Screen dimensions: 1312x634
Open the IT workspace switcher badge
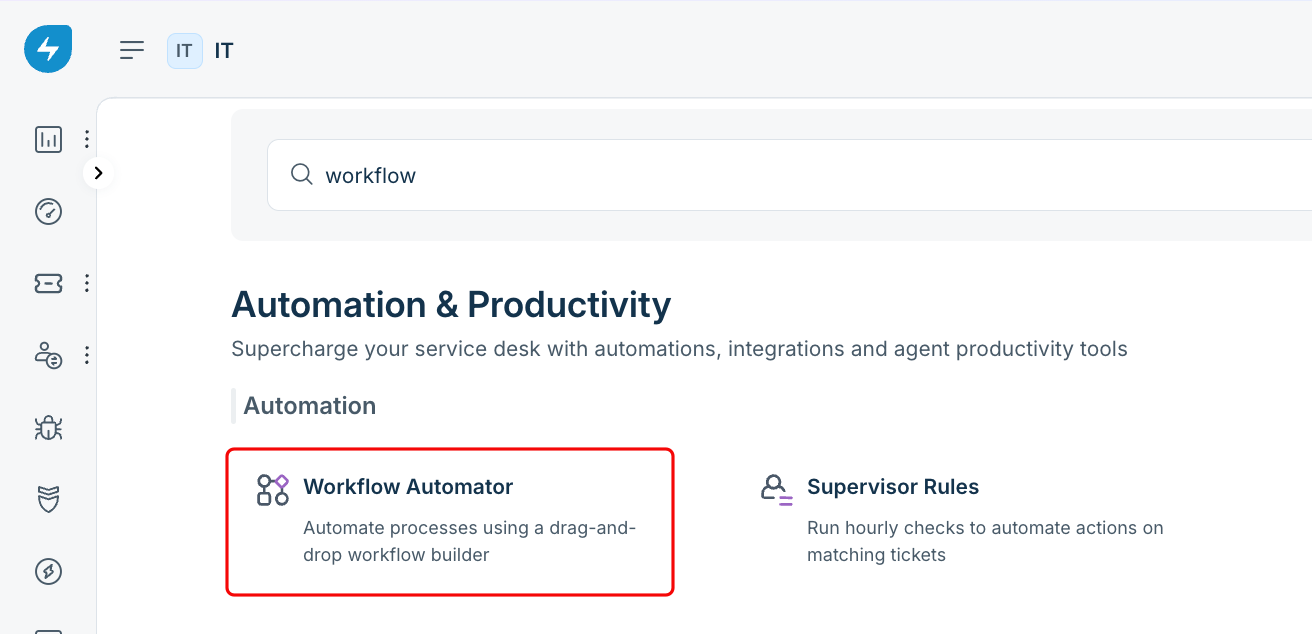[x=185, y=51]
